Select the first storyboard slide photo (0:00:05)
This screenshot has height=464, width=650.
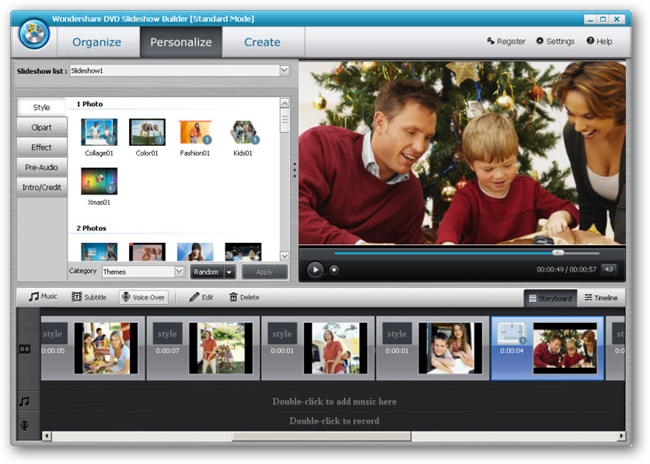[x=106, y=348]
